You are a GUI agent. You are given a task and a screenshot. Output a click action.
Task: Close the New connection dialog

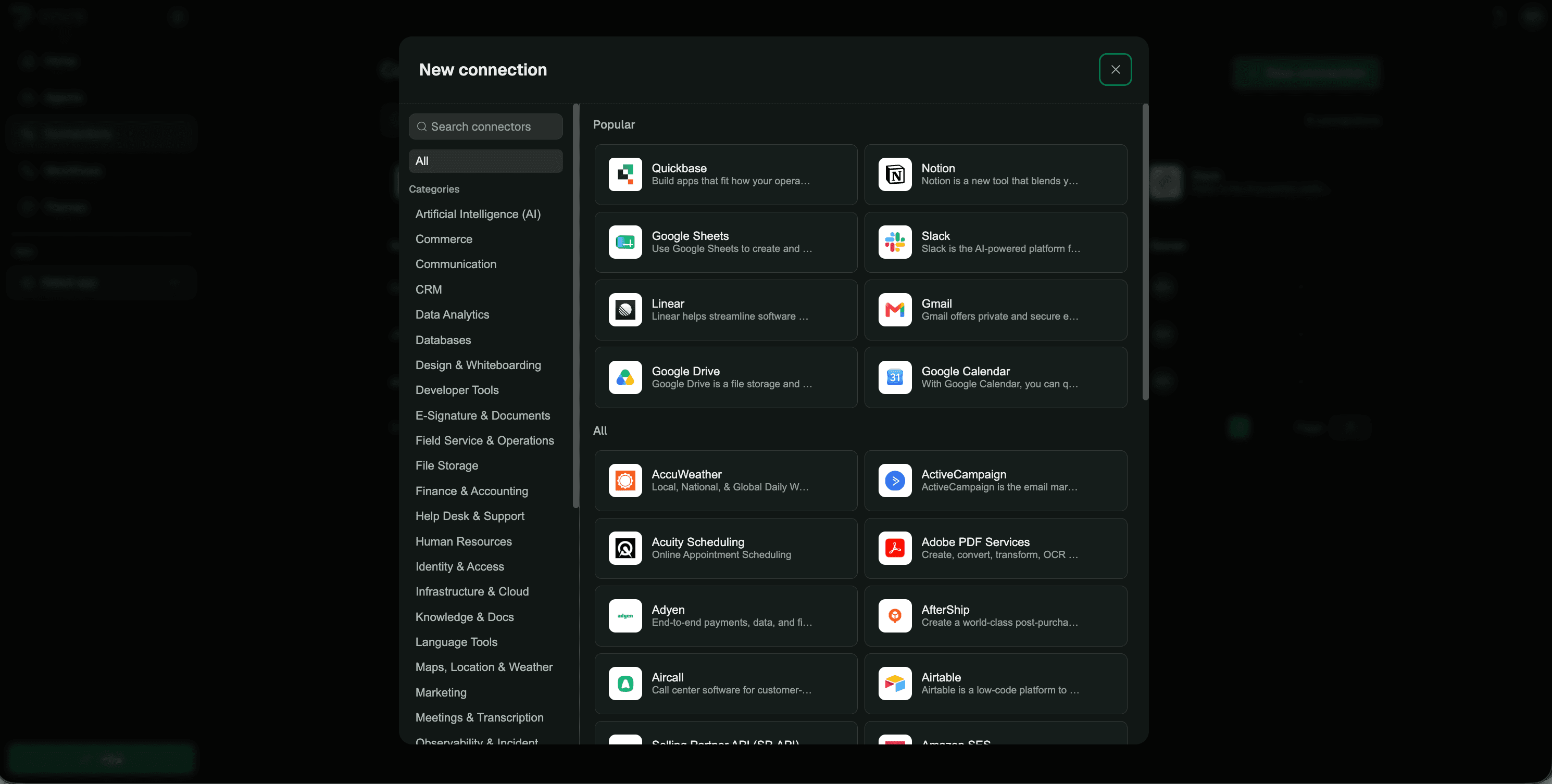[x=1115, y=70]
